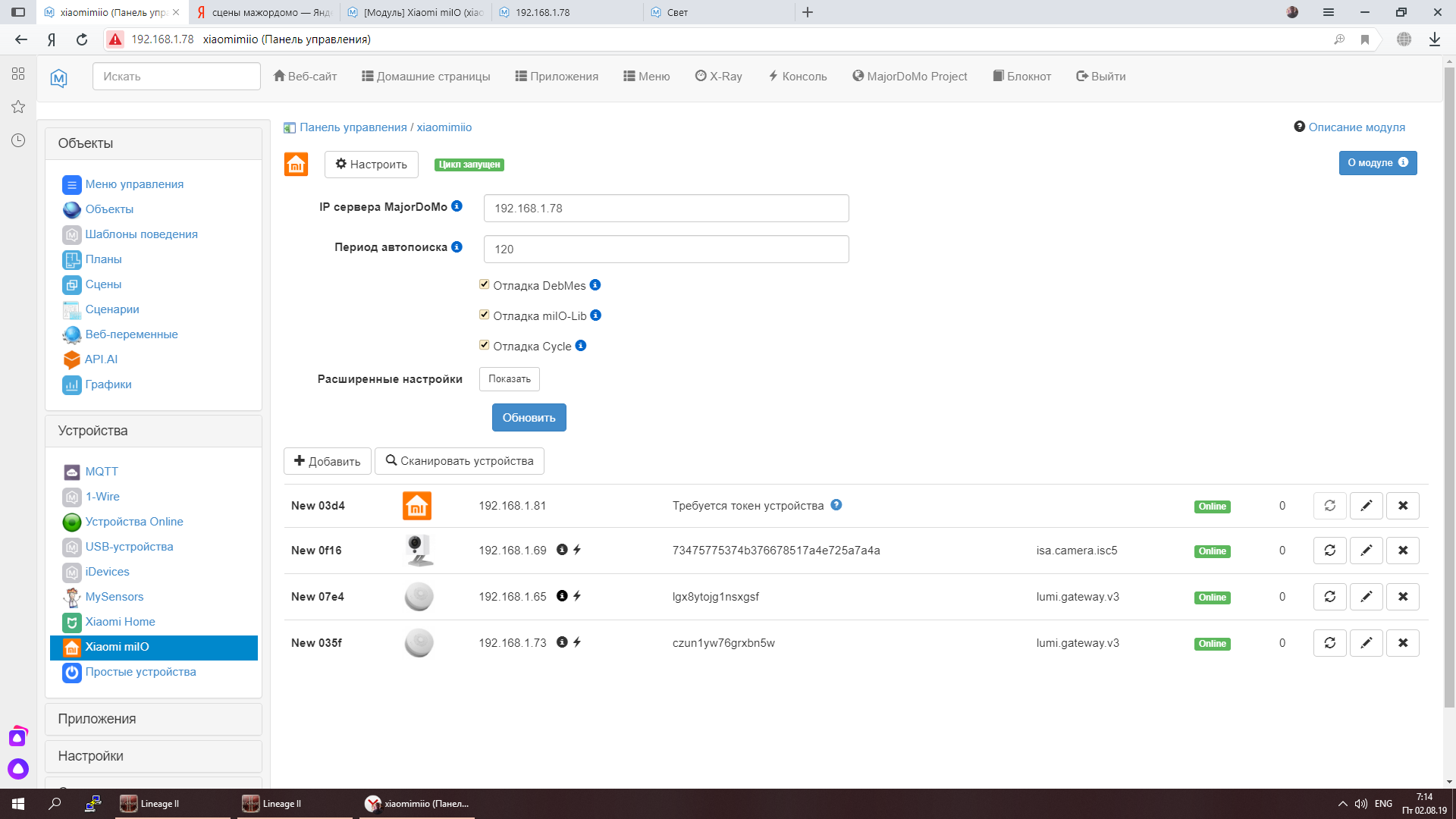The height and width of the screenshot is (819, 1456).
Task: Click pencil edit icon for New 0f16
Action: click(x=1366, y=551)
